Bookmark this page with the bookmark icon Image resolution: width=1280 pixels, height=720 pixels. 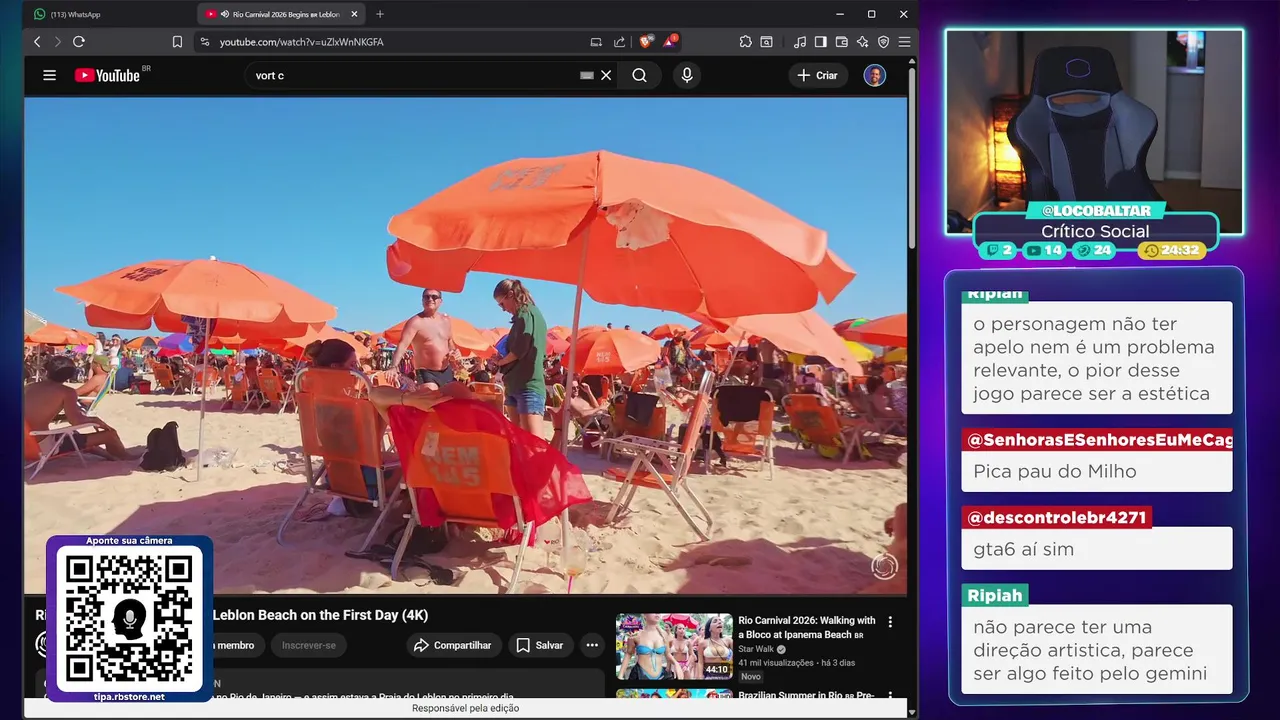[x=177, y=42]
